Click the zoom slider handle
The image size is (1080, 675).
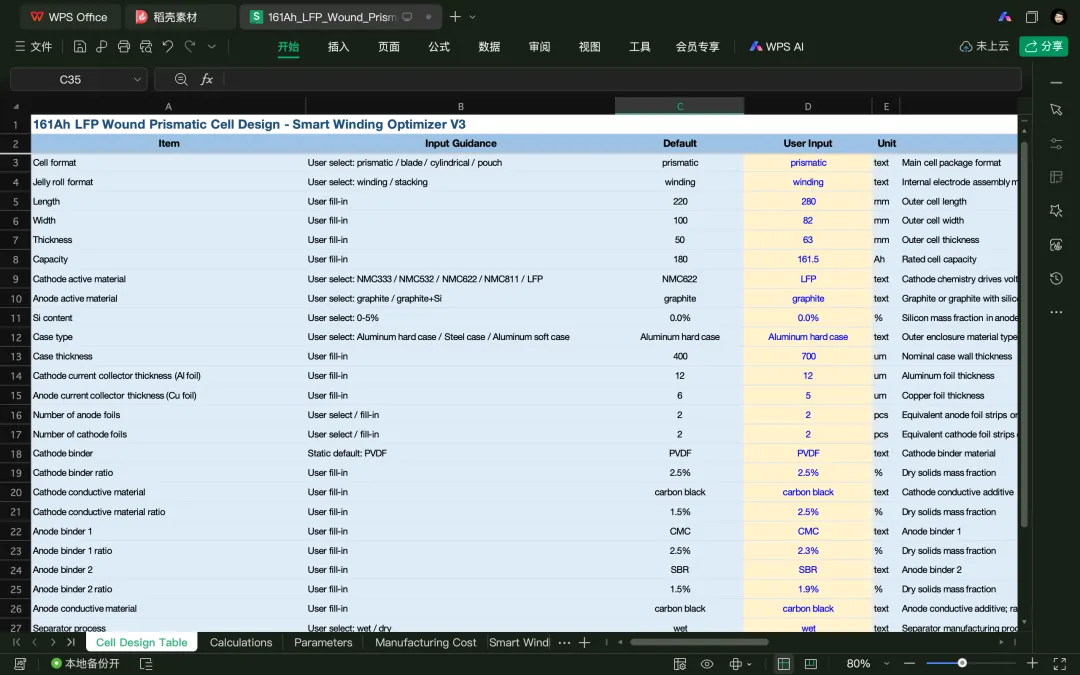click(x=962, y=663)
